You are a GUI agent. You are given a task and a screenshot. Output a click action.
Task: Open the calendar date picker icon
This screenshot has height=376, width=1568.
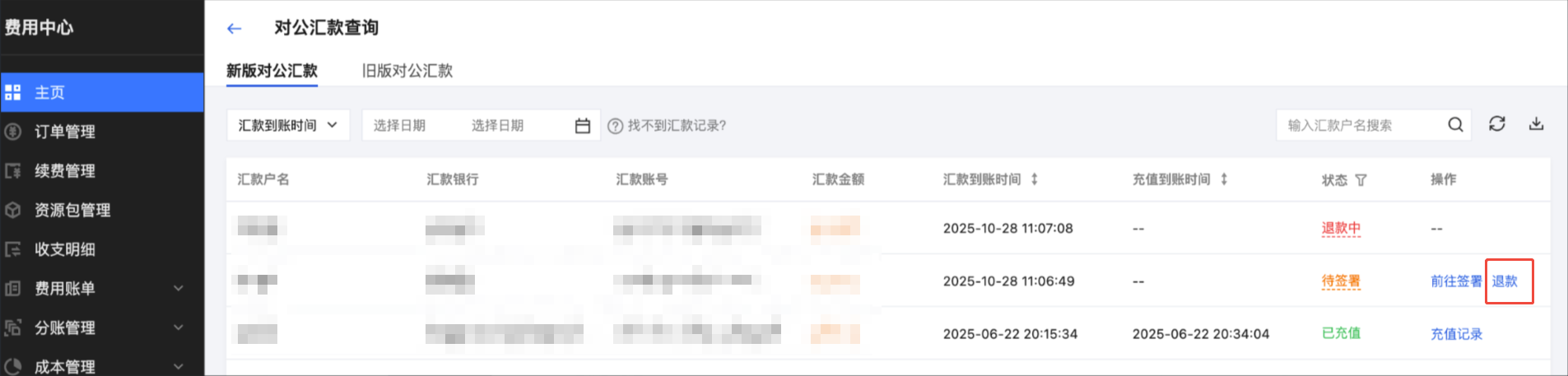tap(583, 126)
